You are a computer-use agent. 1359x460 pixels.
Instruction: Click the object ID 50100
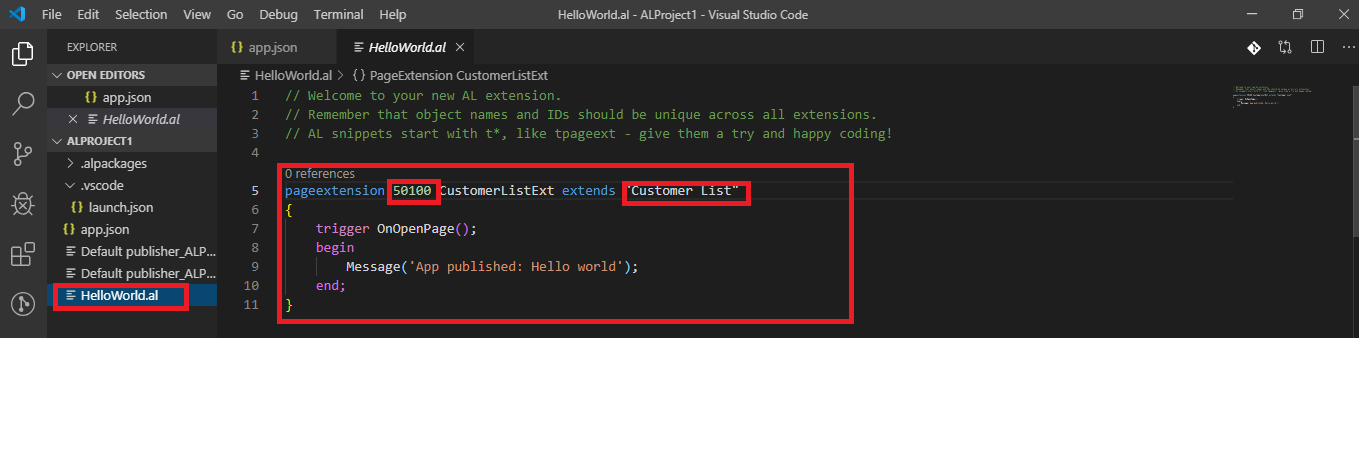click(412, 190)
